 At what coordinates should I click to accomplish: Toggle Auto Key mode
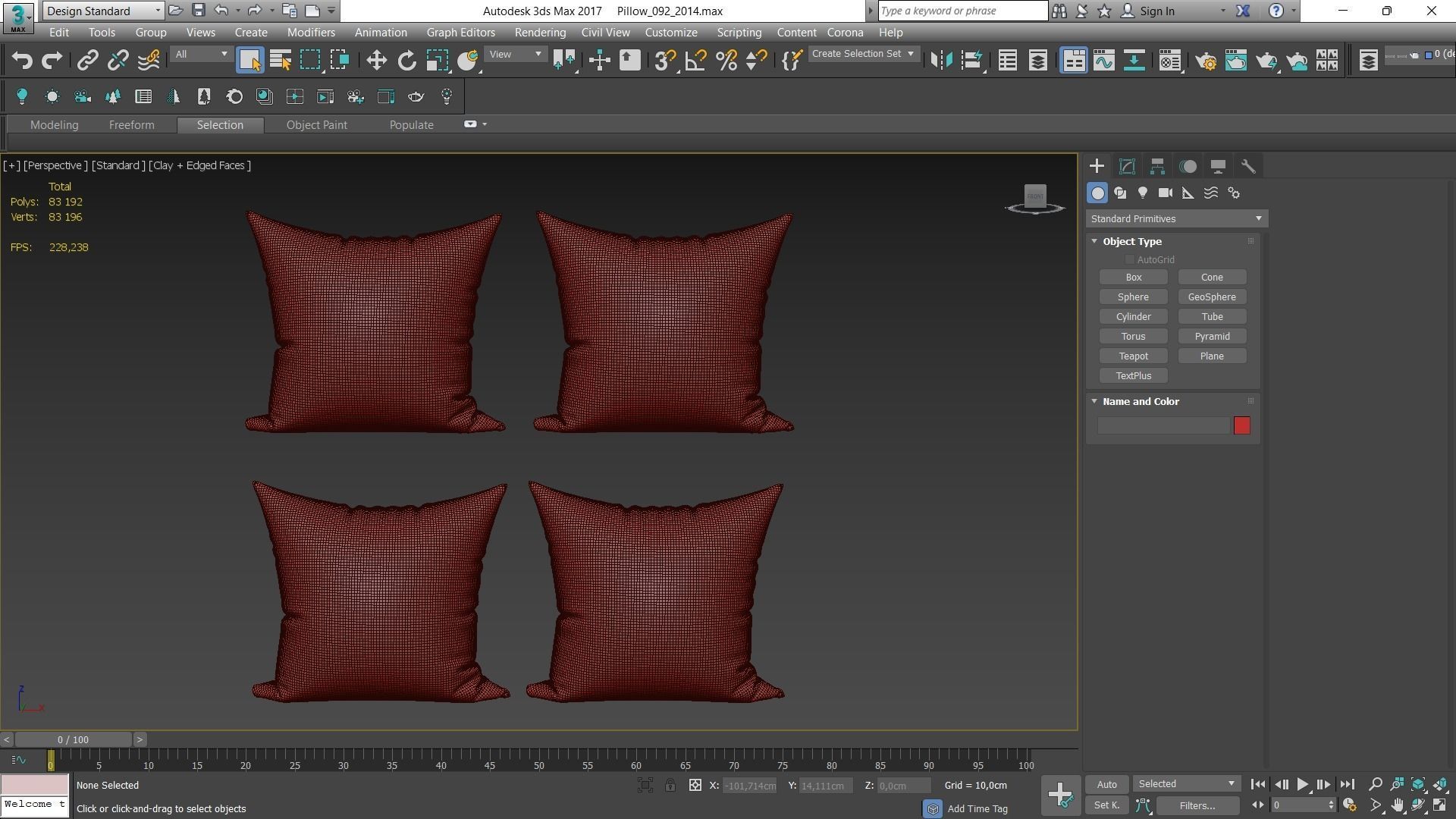point(1106,784)
